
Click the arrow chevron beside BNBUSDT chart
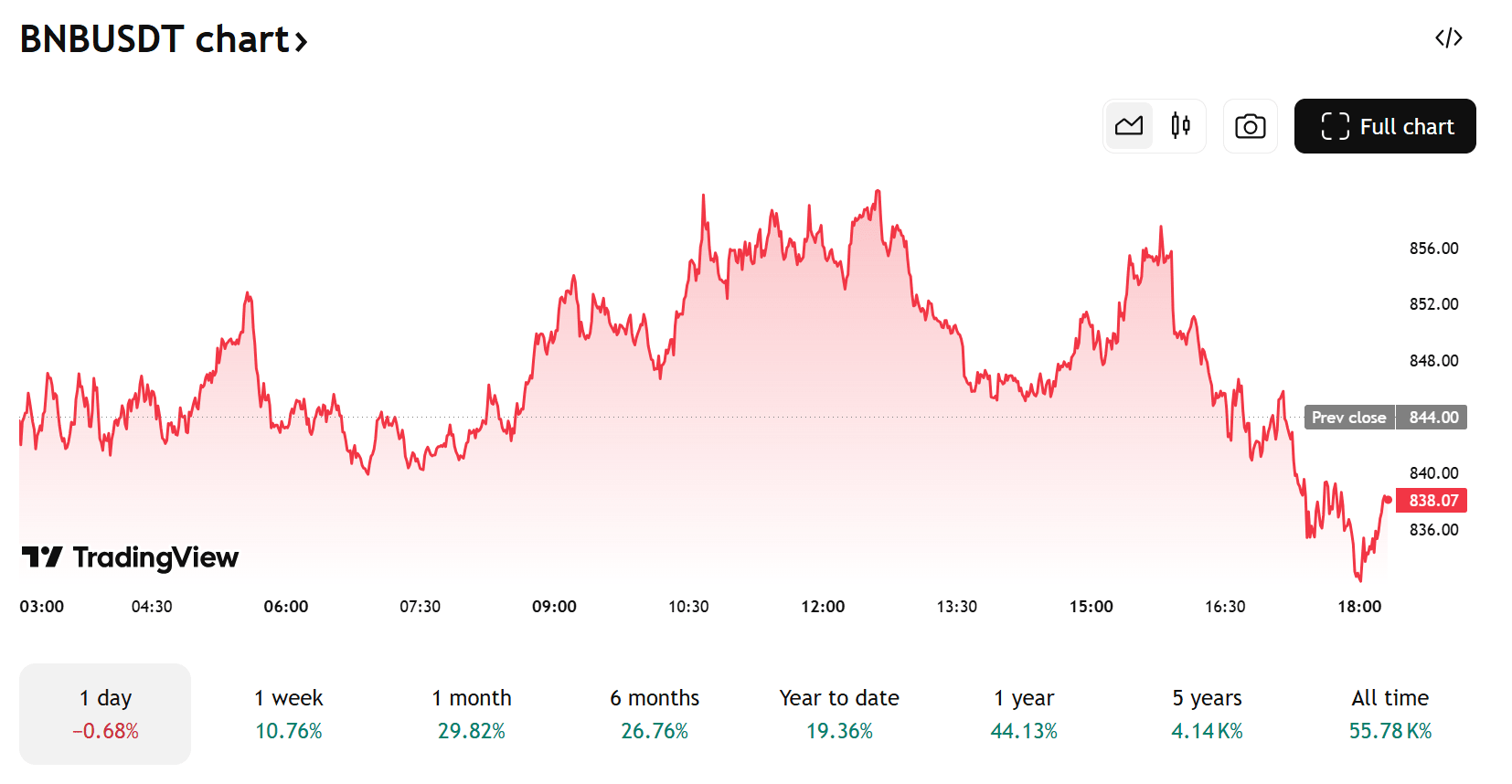click(x=301, y=41)
